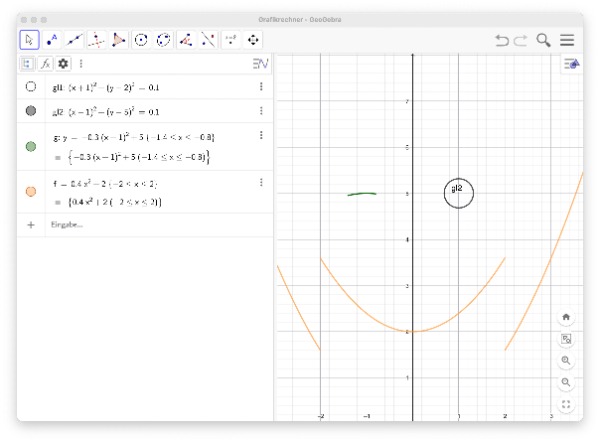The image size is (600, 442).
Task: Click the zoom to fit button
Action: [566, 339]
